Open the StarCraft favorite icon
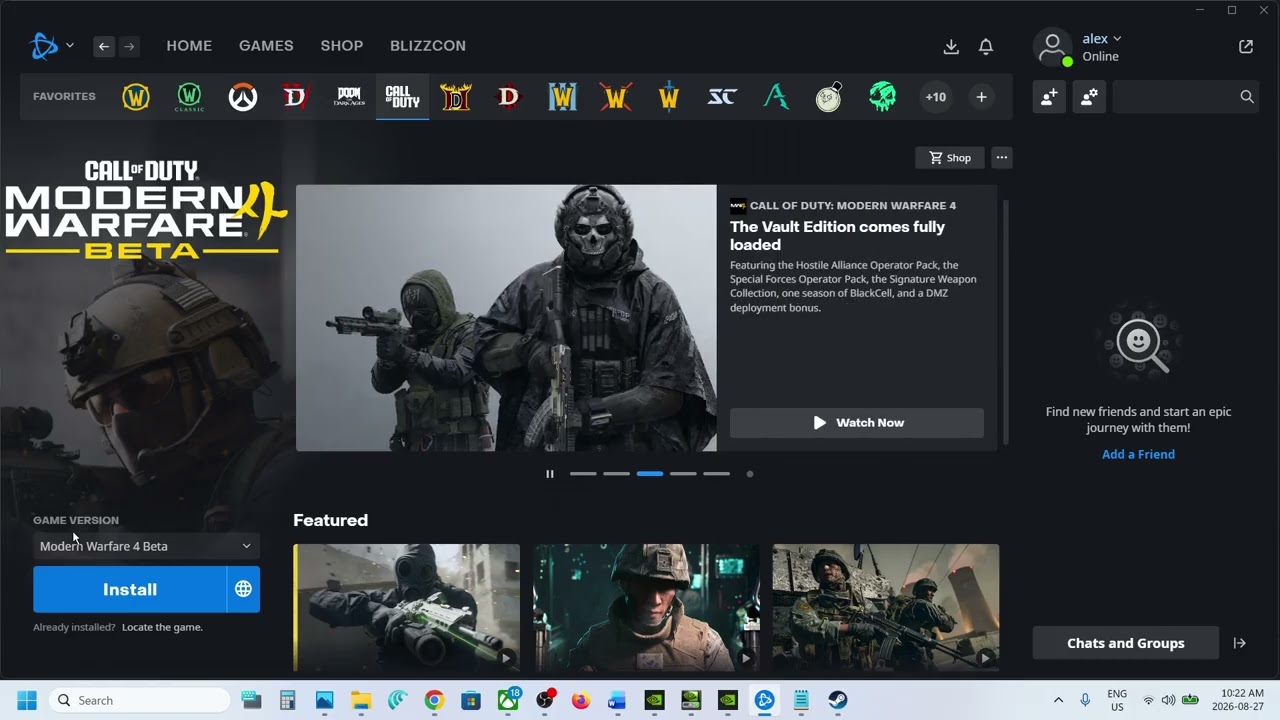 pos(722,97)
